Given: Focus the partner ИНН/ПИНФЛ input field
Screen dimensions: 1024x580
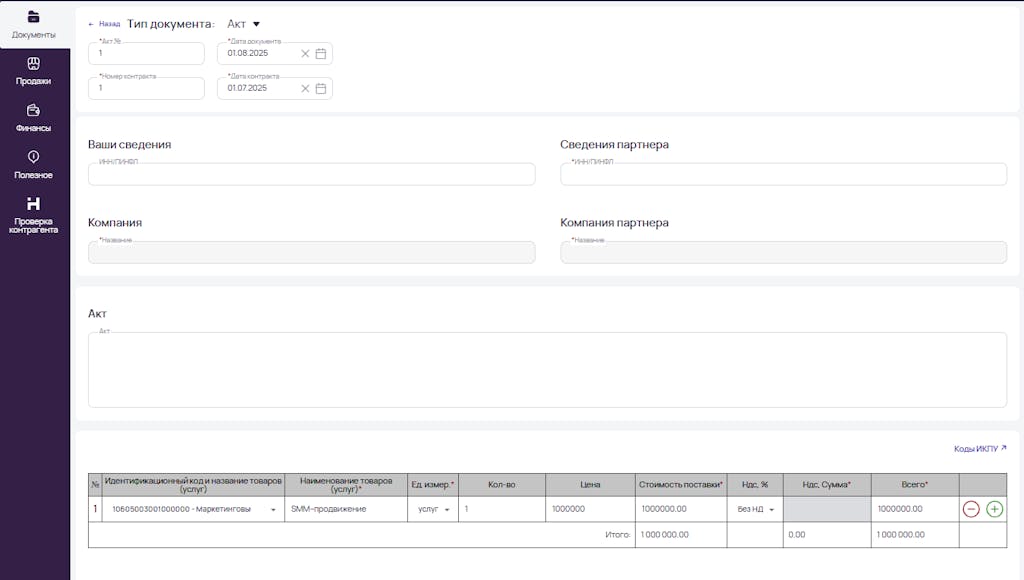Looking at the screenshot, I should [783, 174].
